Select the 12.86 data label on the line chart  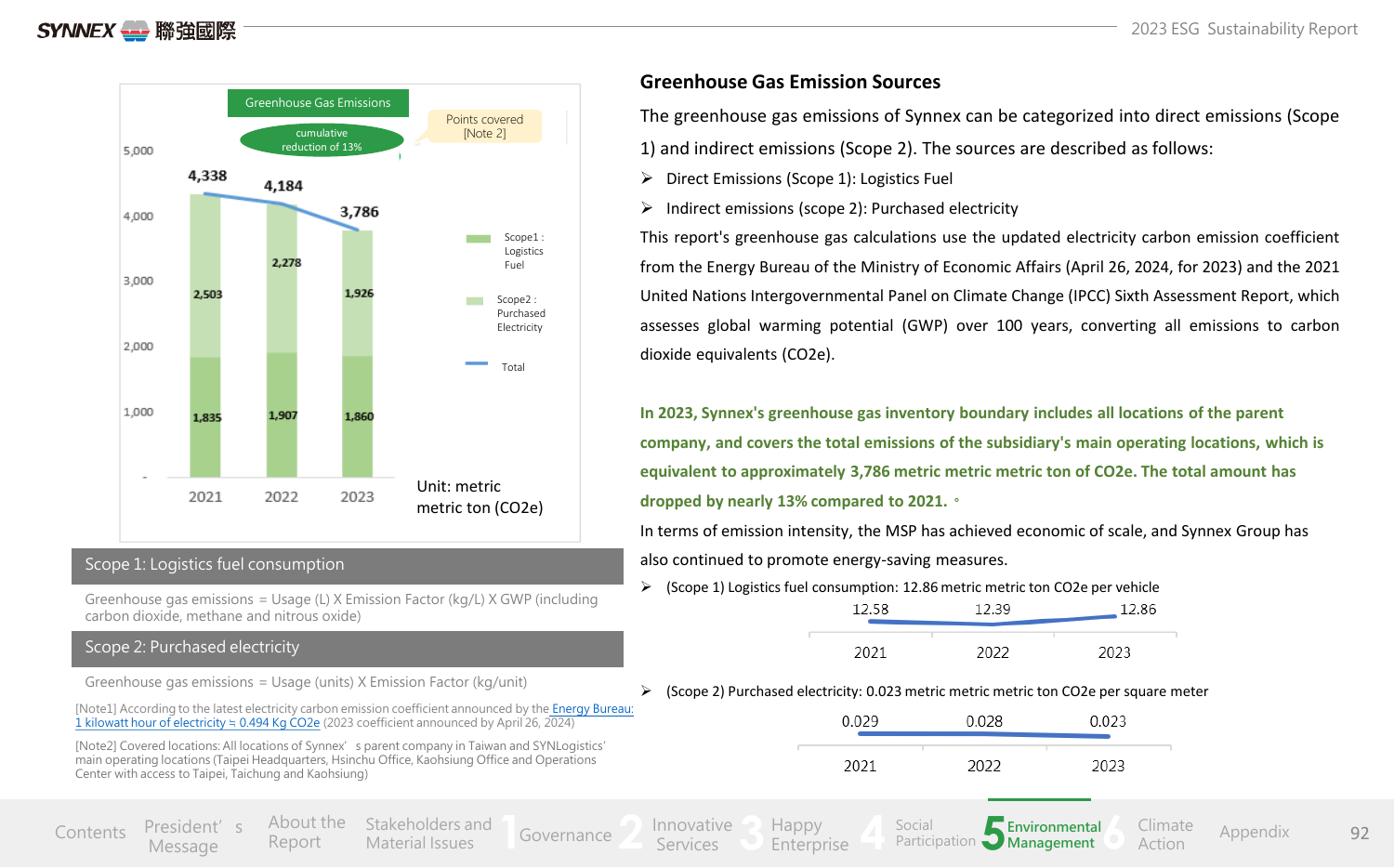pyautogui.click(x=1138, y=610)
